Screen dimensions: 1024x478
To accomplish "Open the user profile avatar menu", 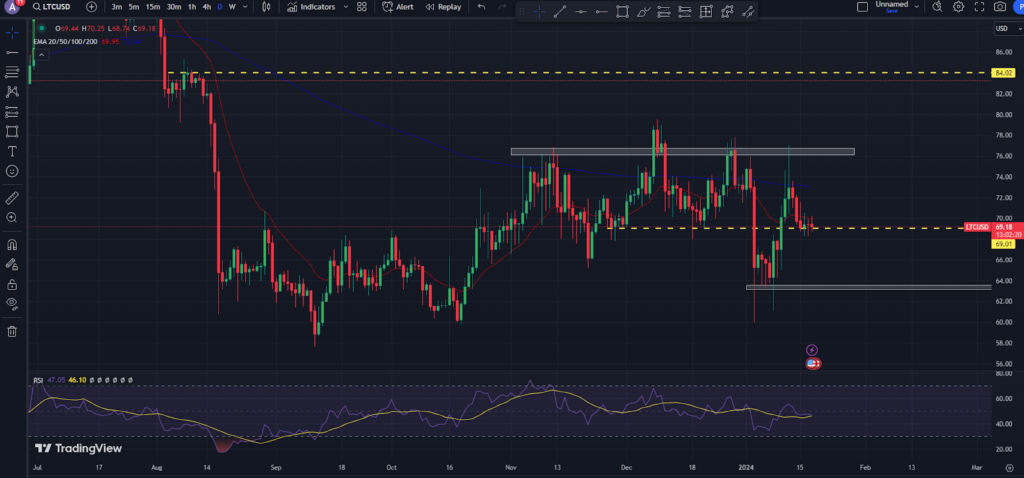I will click(13, 7).
